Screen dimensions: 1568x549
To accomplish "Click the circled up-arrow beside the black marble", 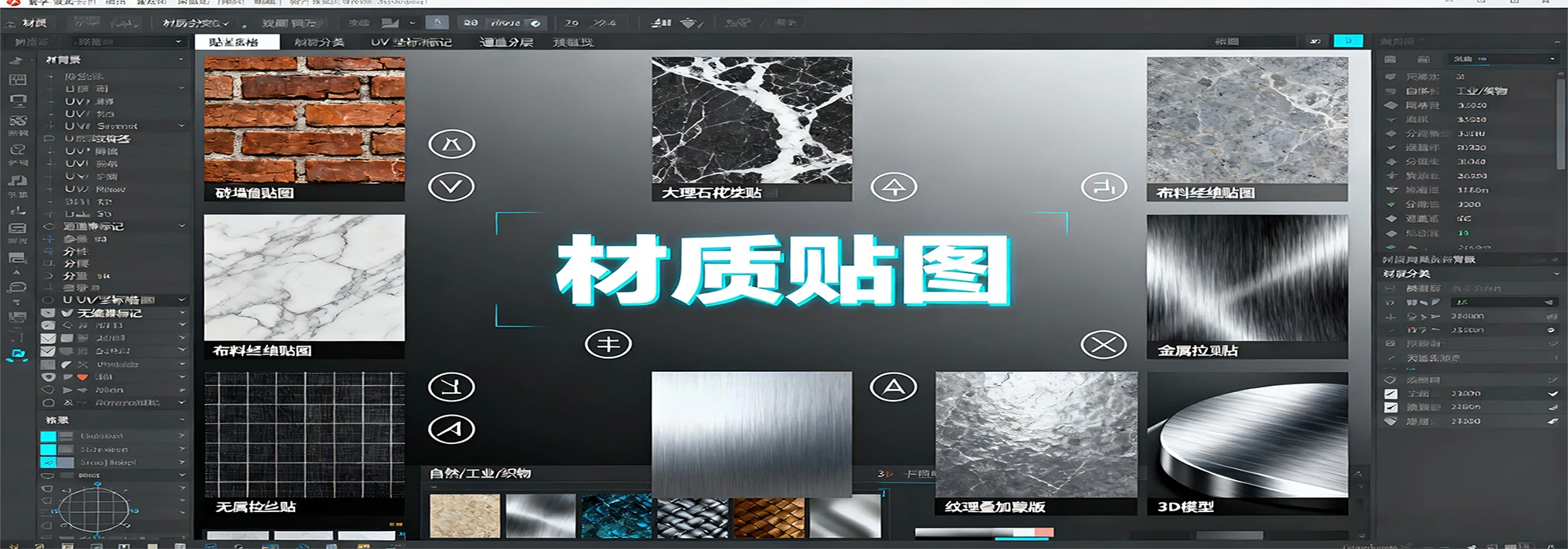I will [894, 187].
